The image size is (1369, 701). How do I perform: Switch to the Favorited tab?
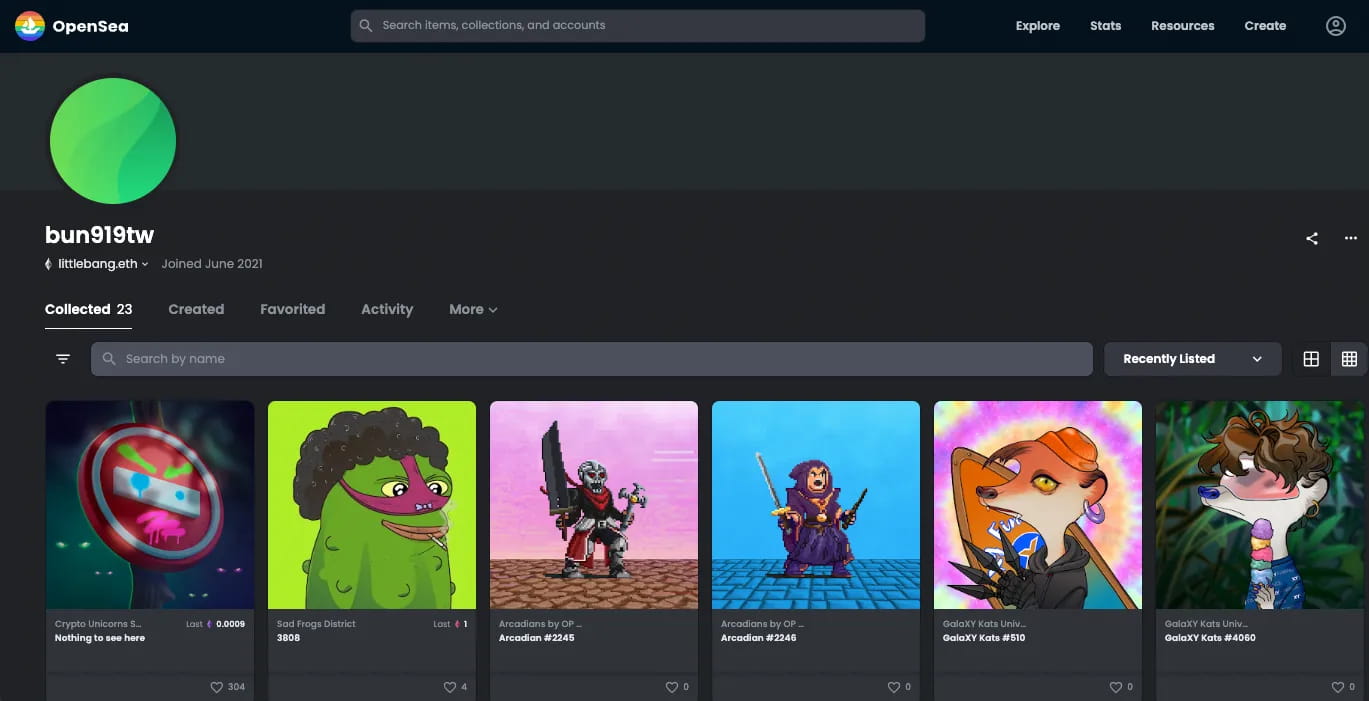click(293, 310)
